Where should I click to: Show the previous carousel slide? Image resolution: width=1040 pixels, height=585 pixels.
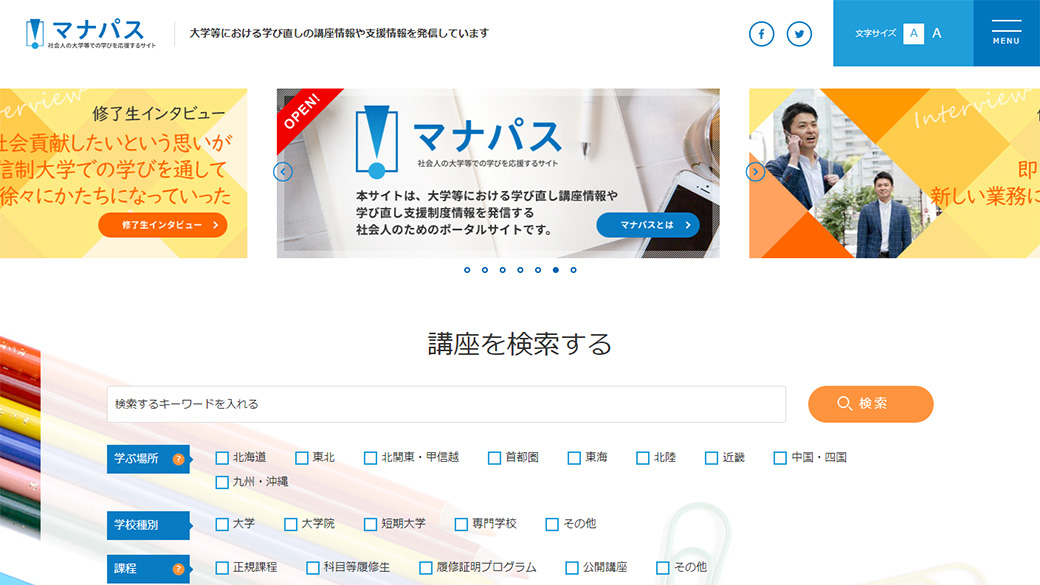(283, 172)
